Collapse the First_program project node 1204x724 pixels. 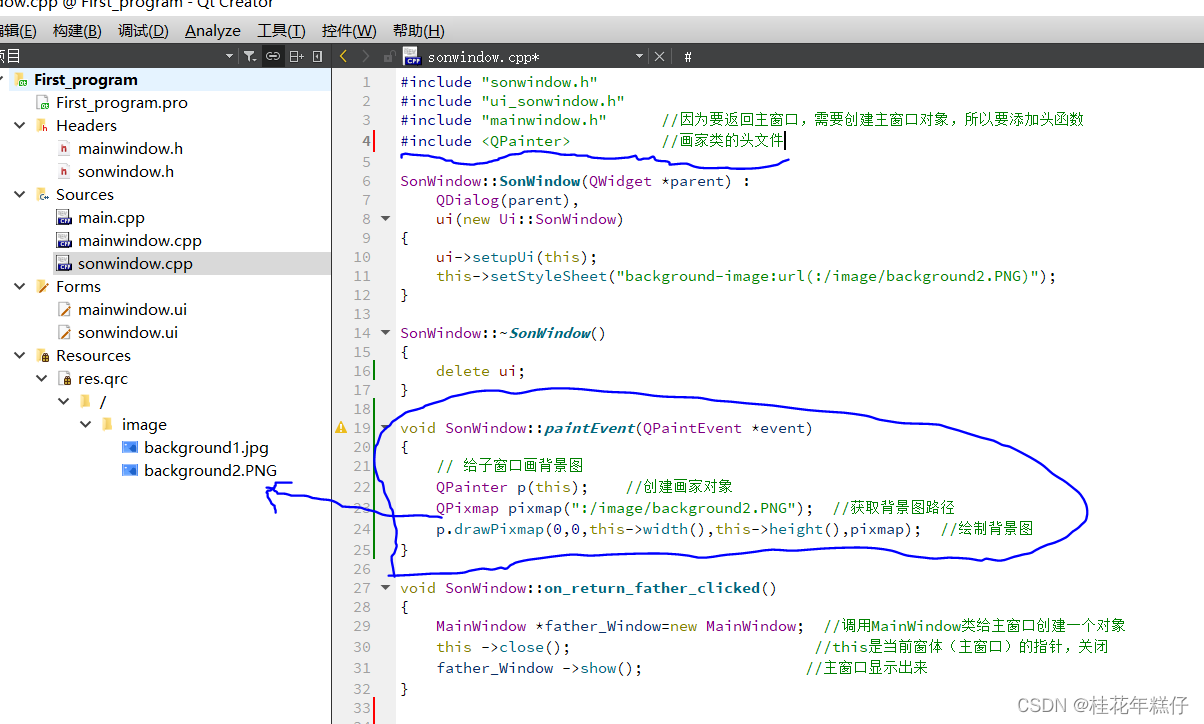0,80
